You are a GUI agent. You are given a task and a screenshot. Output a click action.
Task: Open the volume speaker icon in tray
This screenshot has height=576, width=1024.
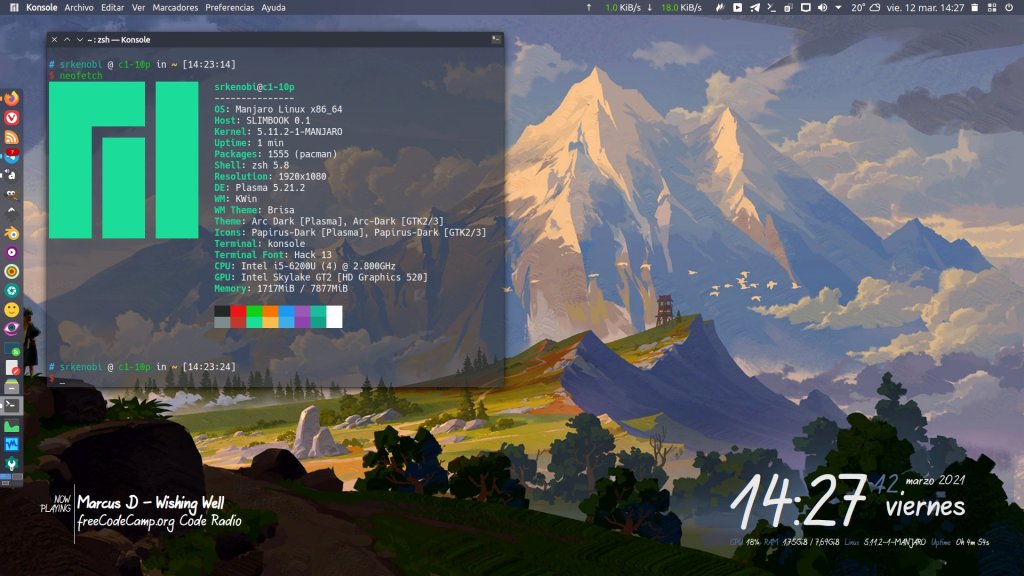coord(822,7)
